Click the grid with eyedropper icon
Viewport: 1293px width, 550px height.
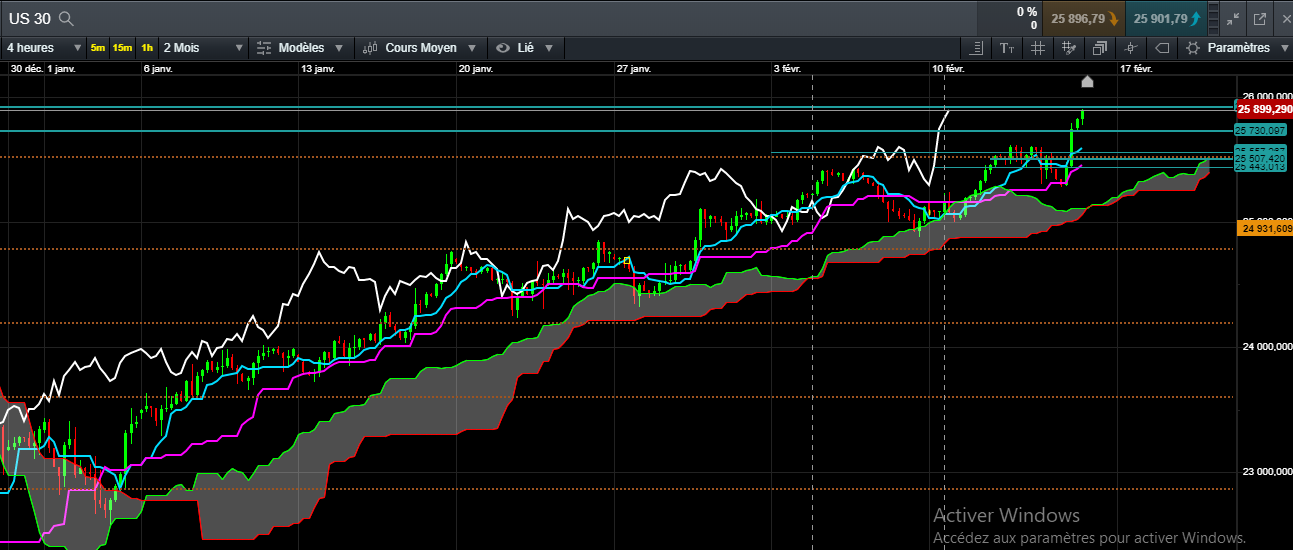1069,47
